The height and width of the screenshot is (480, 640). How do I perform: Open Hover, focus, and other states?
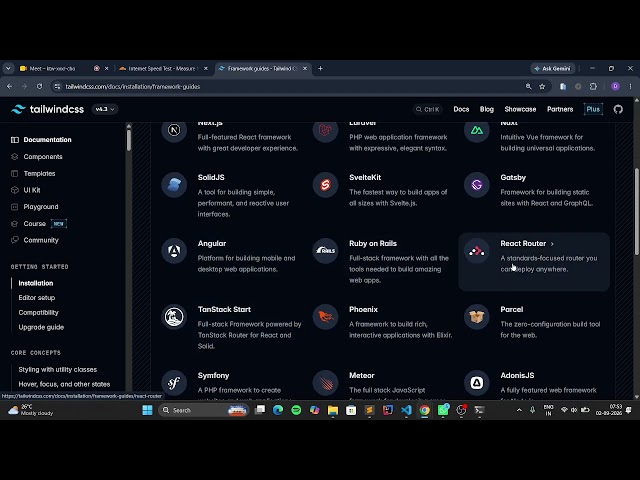[x=64, y=384]
